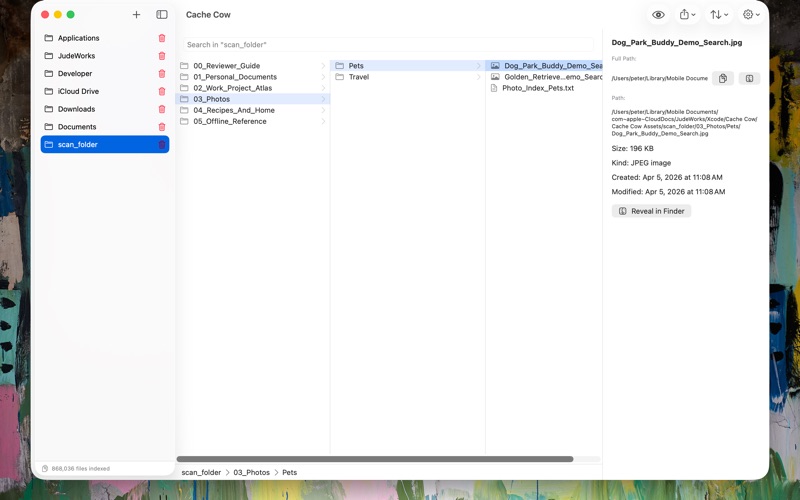Select the 03_Photos folder row
This screenshot has height=500, width=800.
253,99
